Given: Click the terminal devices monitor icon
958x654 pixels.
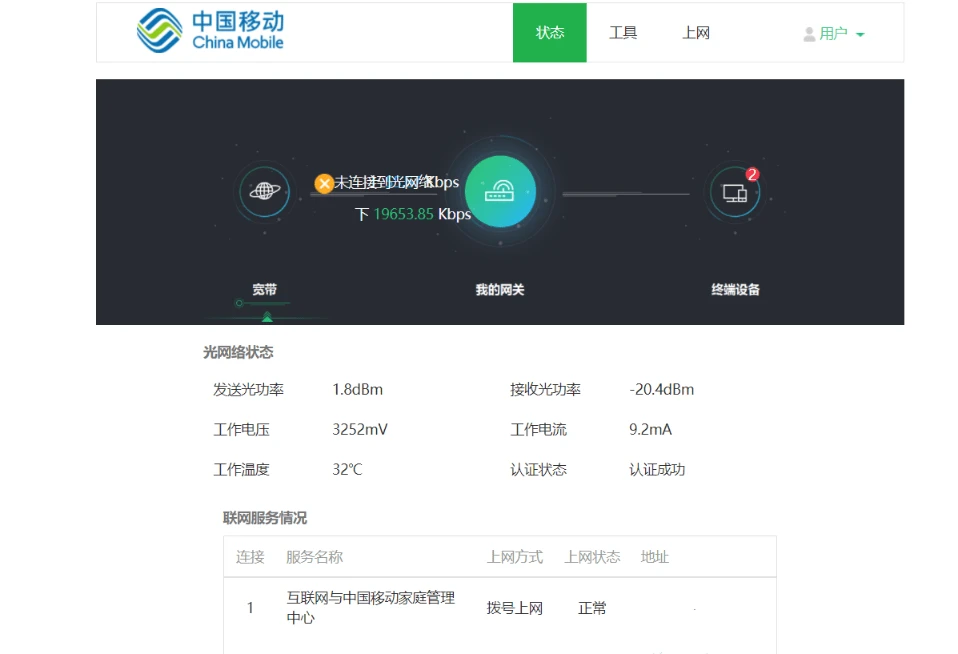Looking at the screenshot, I should point(735,193).
